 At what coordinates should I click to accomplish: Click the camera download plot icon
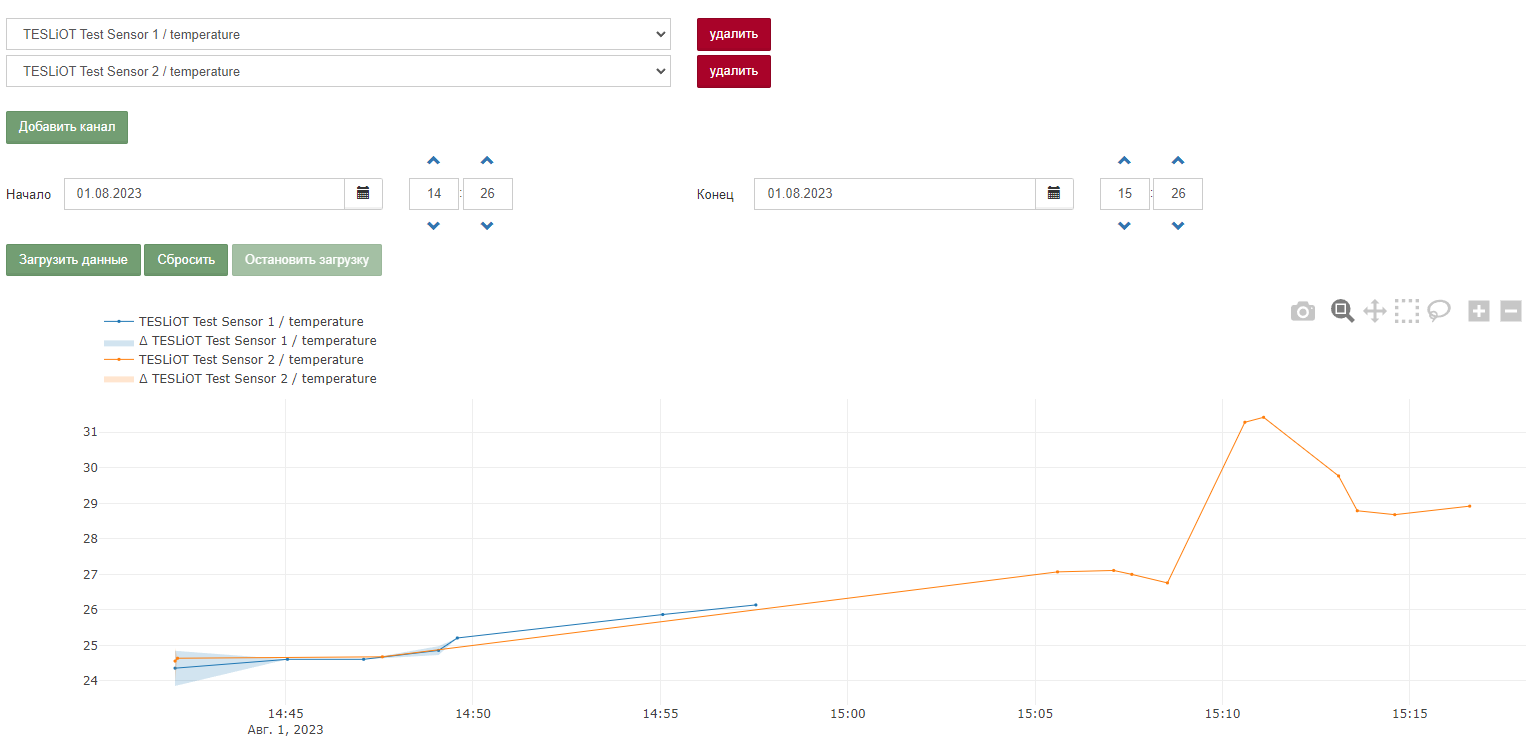(x=1302, y=312)
